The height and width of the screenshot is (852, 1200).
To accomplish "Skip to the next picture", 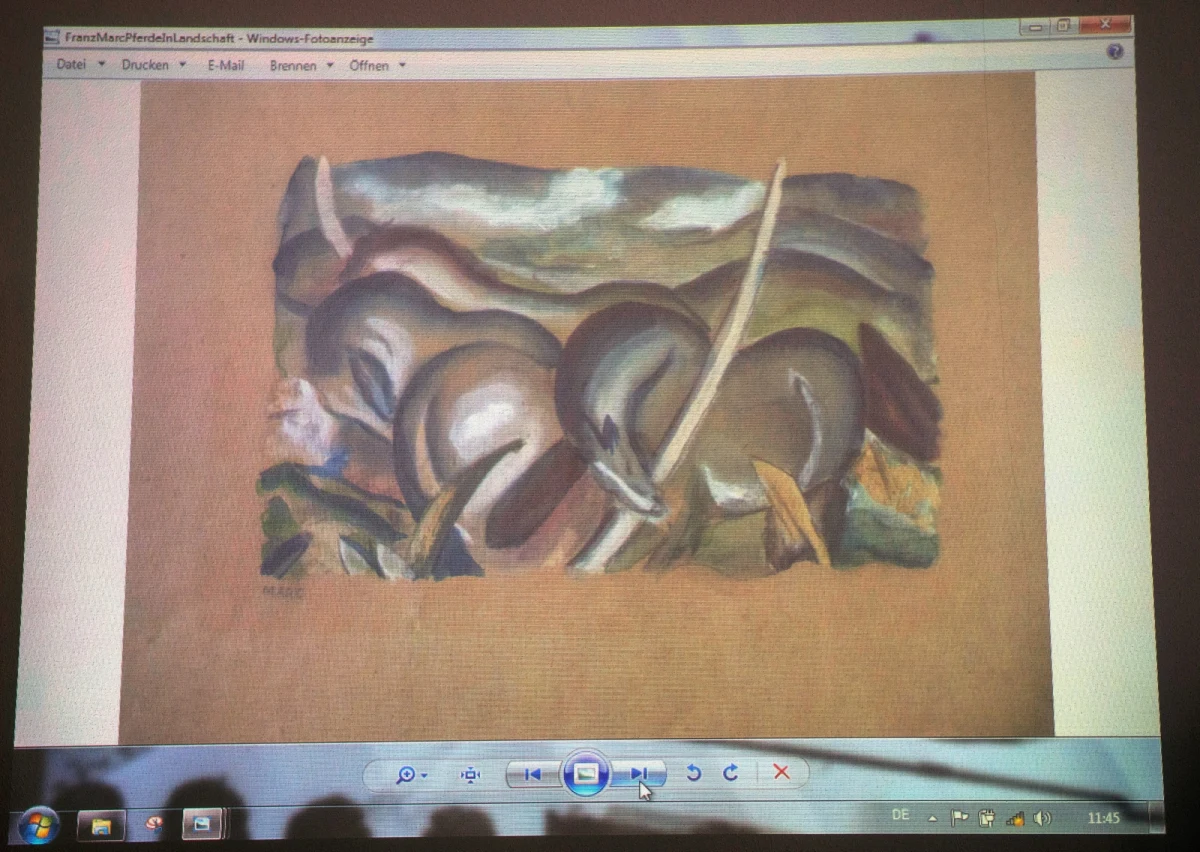I will (639, 773).
